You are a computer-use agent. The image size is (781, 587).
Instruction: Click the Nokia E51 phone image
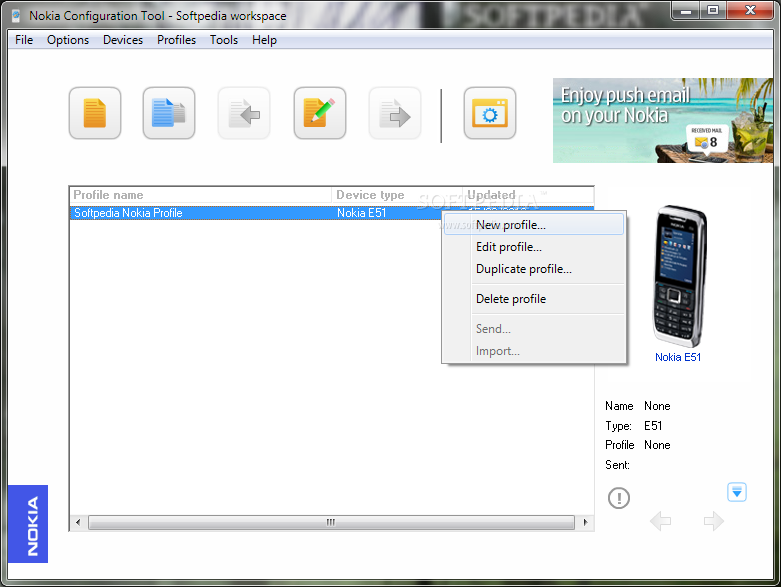click(x=679, y=276)
